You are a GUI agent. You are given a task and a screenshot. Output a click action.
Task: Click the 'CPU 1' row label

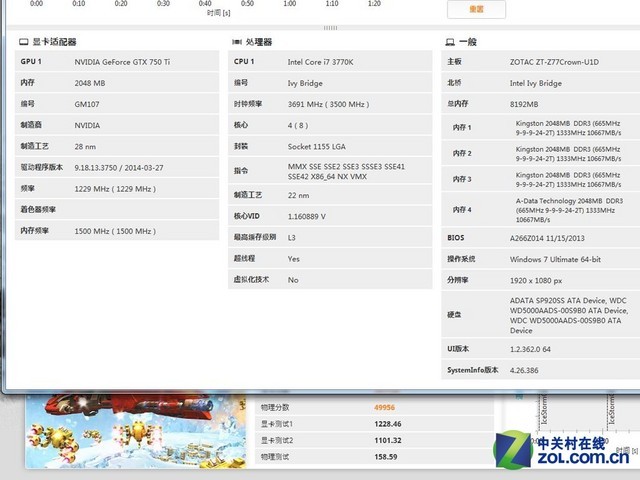coord(244,62)
